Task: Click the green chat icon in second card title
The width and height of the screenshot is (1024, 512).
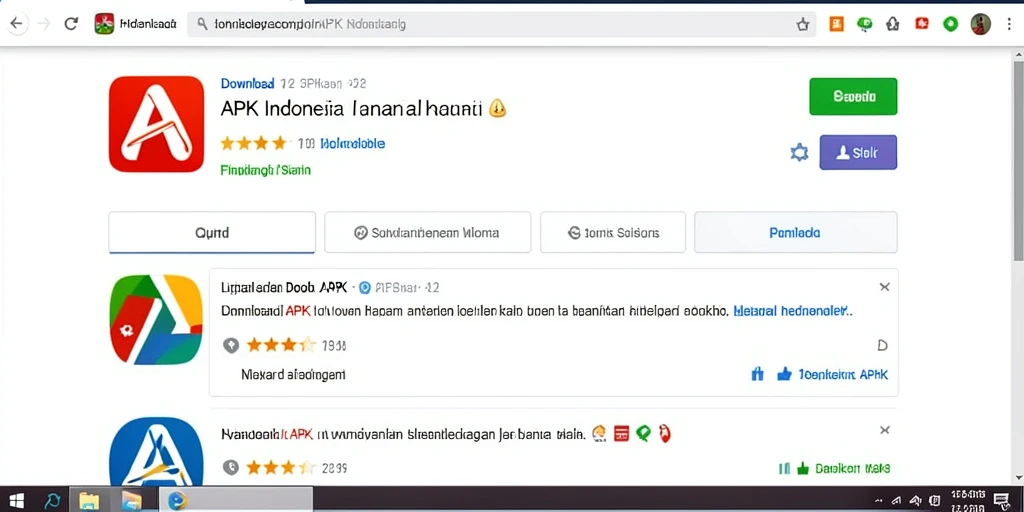Action: pos(643,433)
